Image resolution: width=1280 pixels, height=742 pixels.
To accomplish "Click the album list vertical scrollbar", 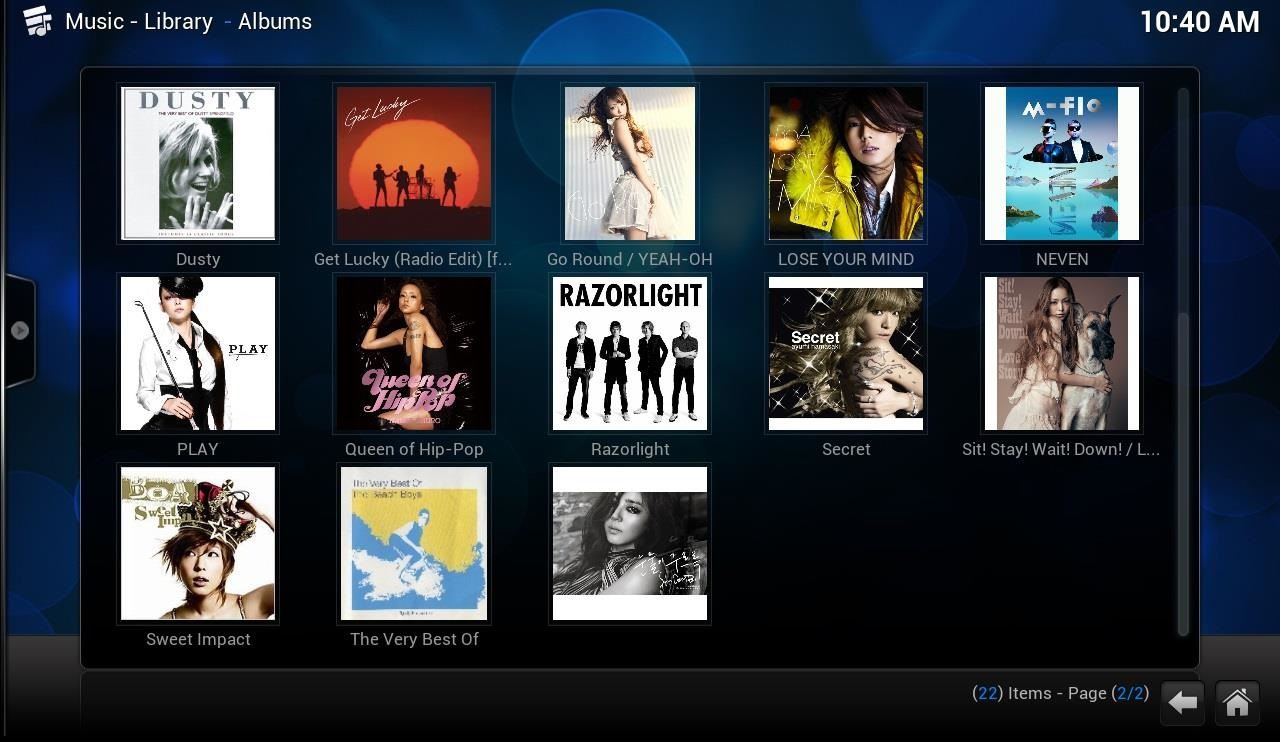I will coord(1183,362).
